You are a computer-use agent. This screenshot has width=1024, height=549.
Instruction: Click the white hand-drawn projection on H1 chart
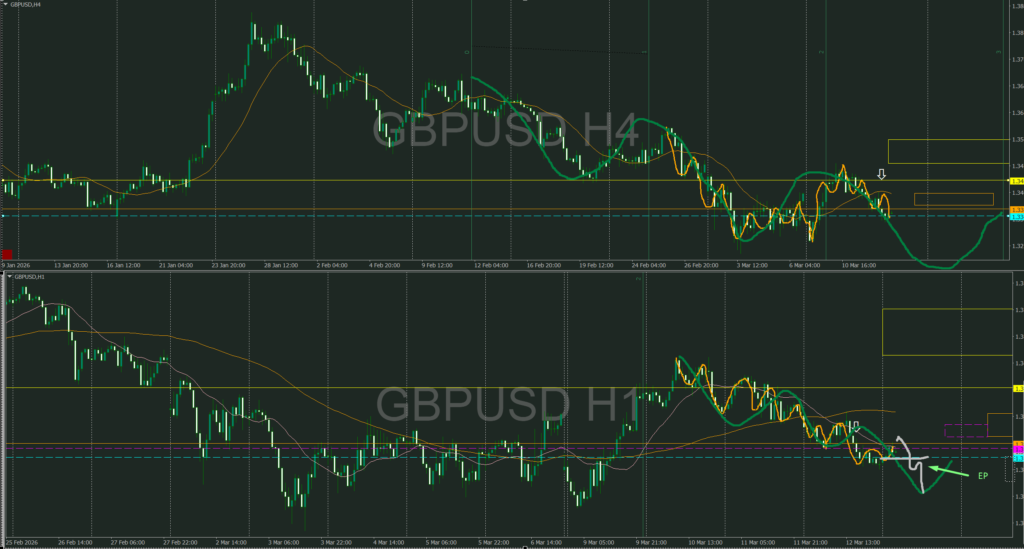(911, 461)
